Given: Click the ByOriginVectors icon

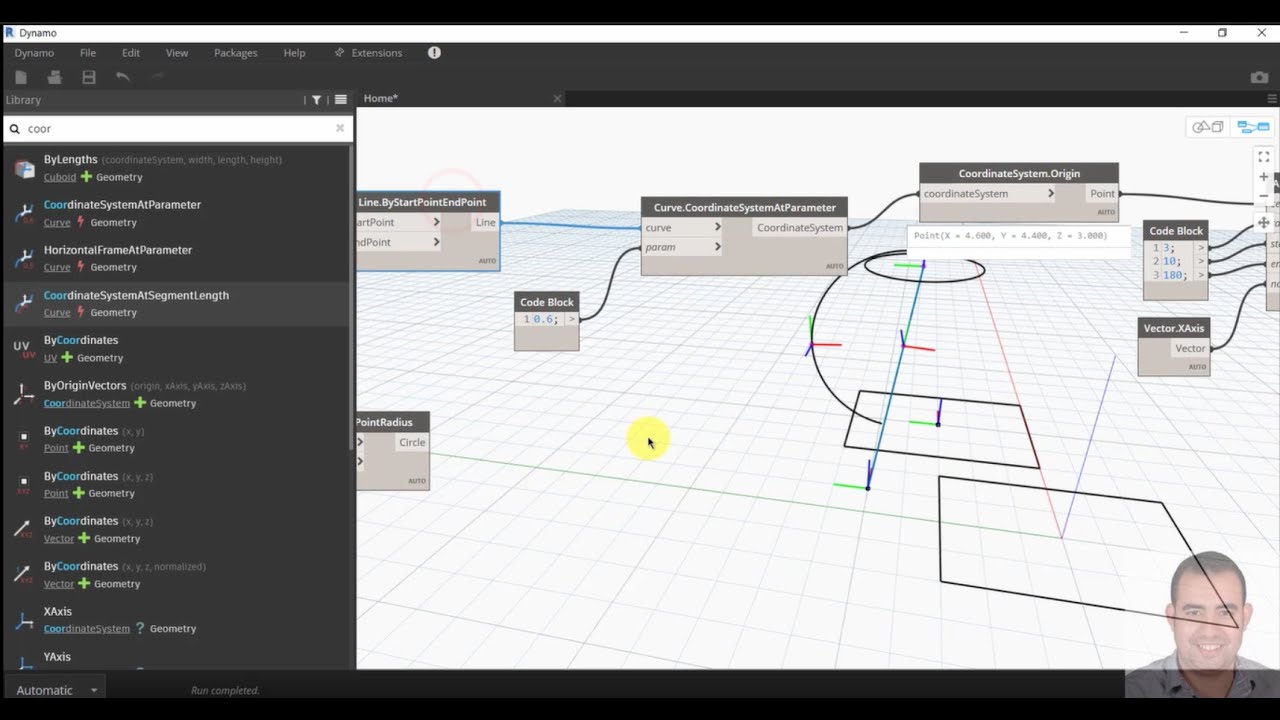Looking at the screenshot, I should (24, 394).
